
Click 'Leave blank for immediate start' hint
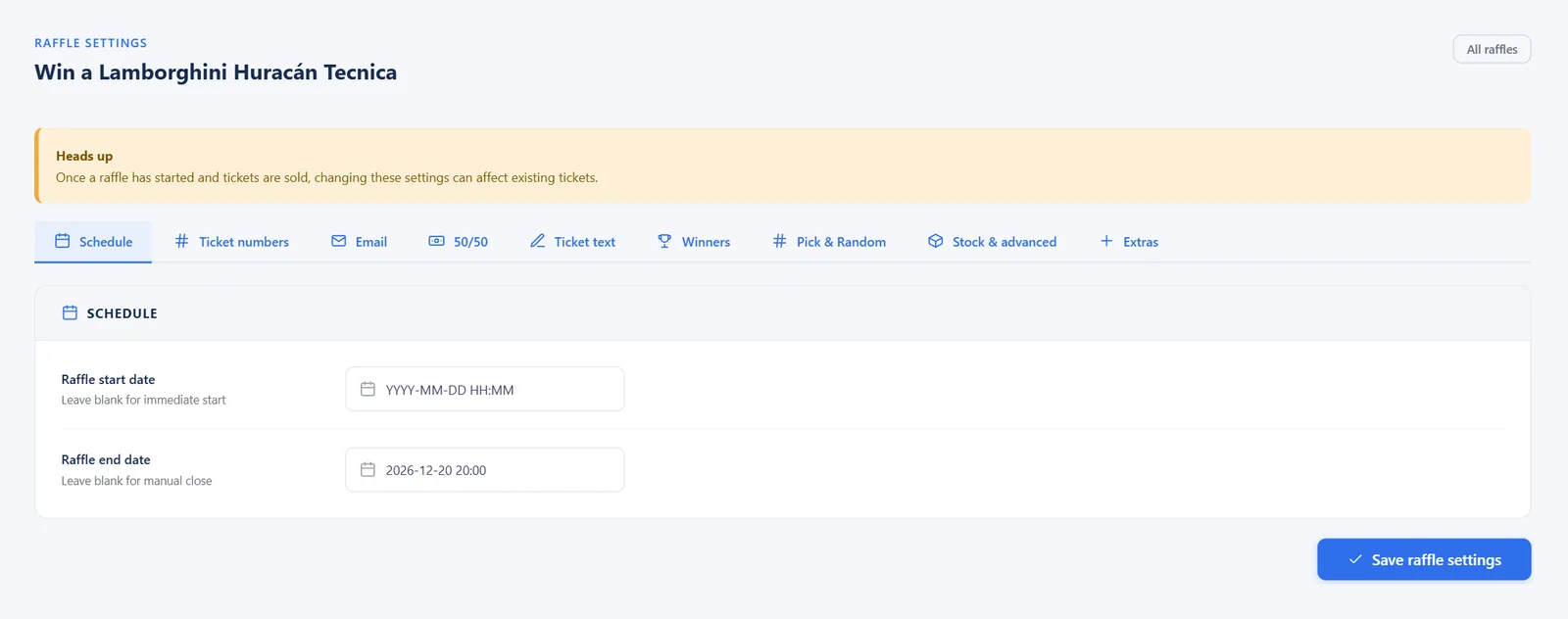(x=143, y=400)
